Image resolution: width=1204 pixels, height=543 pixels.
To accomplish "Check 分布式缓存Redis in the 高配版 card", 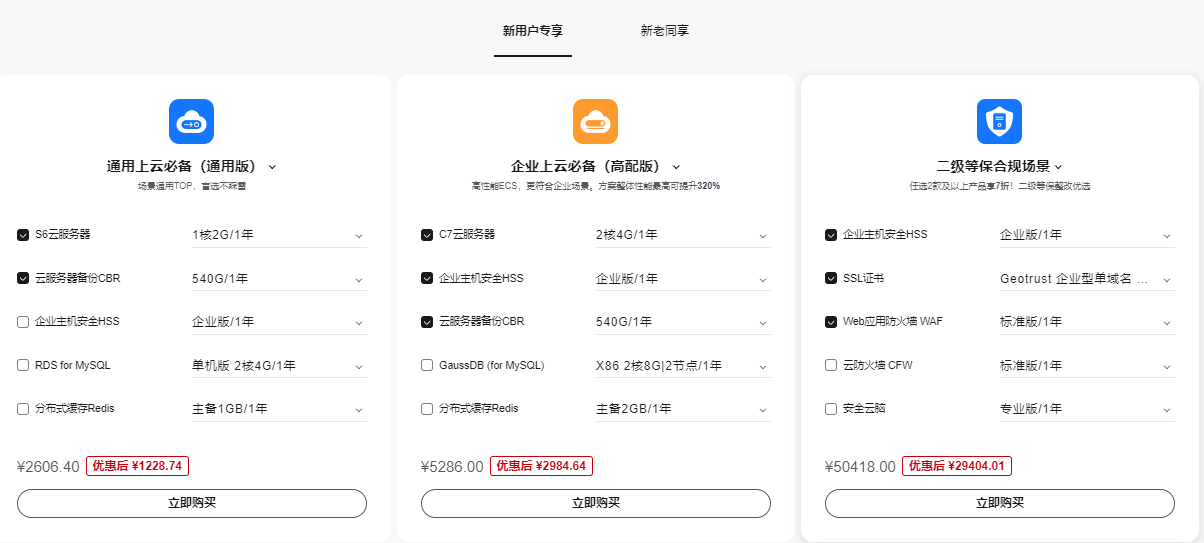I will coord(427,408).
